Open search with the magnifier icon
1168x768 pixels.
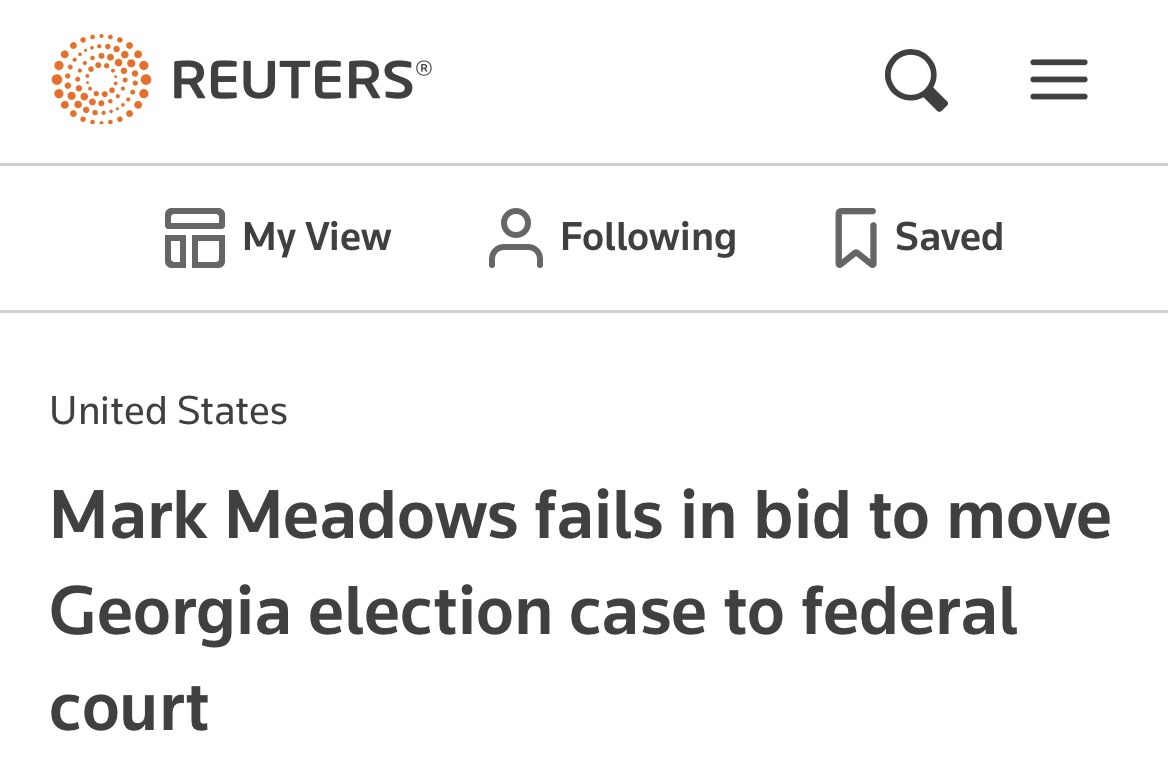(915, 79)
